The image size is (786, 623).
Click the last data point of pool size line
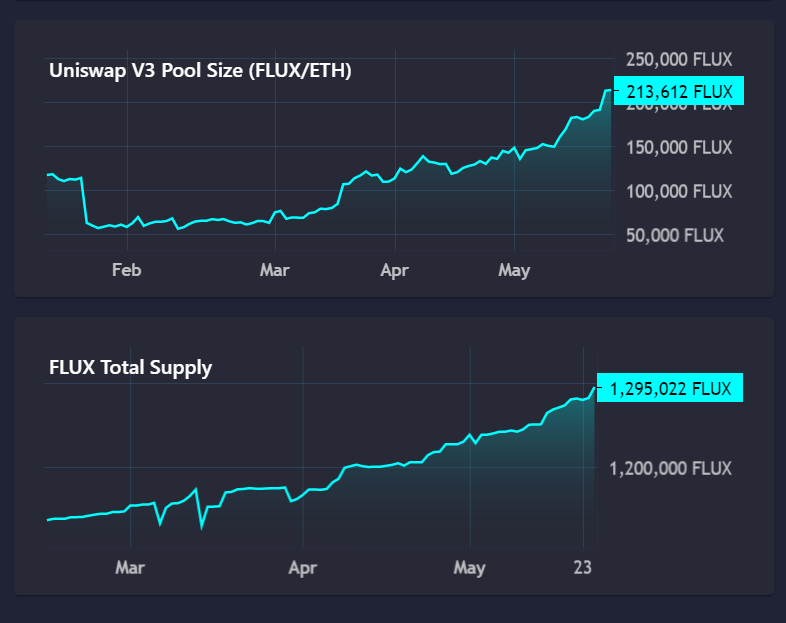(611, 90)
